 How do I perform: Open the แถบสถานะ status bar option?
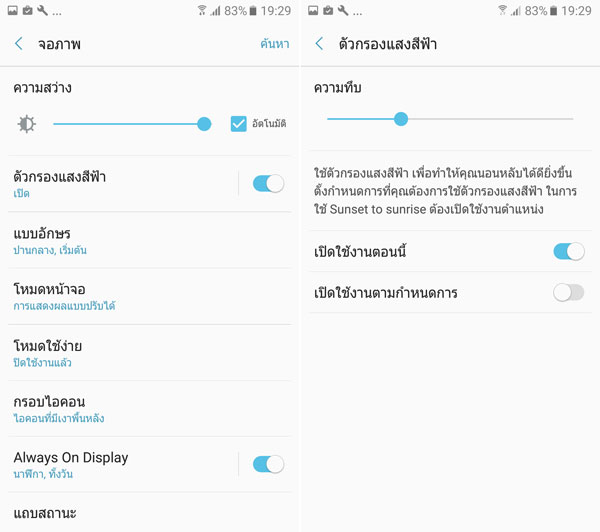[x=150, y=513]
